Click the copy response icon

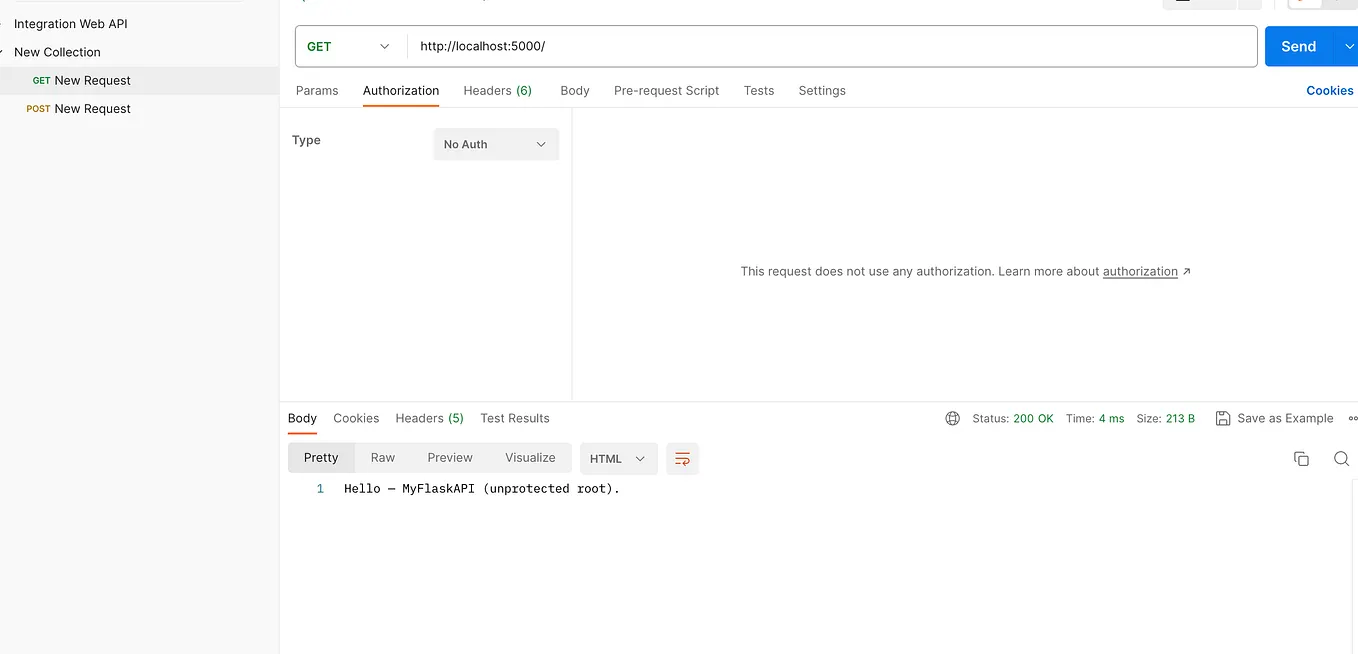coord(1301,458)
